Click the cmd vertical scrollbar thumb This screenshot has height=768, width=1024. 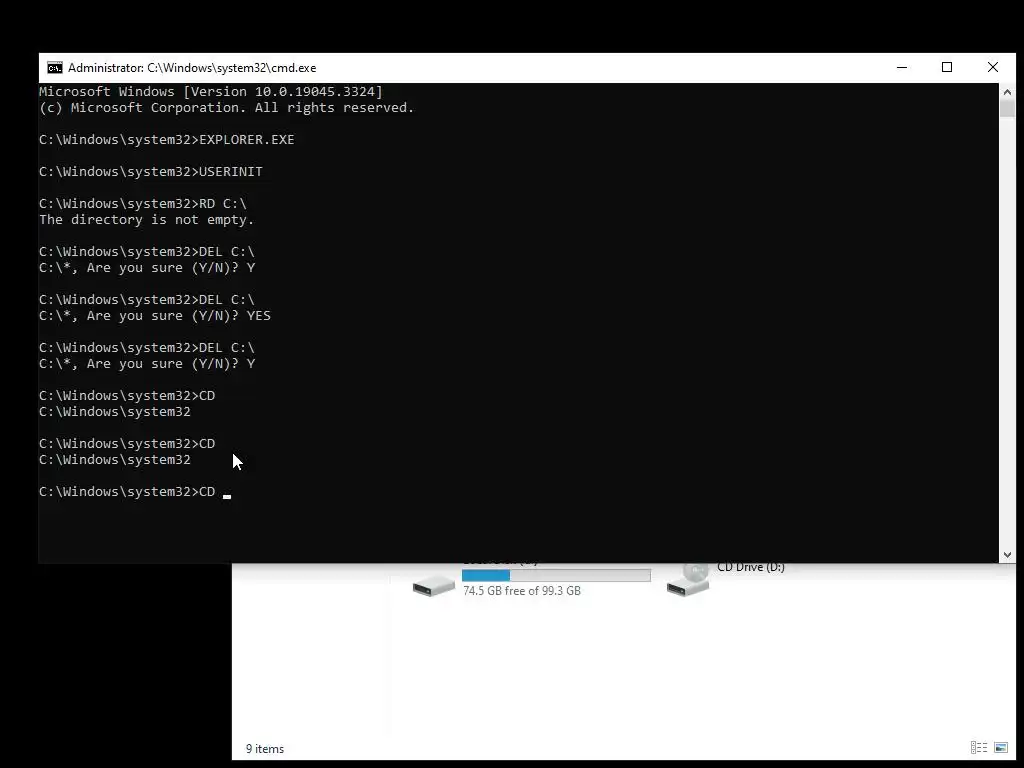[x=1007, y=108]
